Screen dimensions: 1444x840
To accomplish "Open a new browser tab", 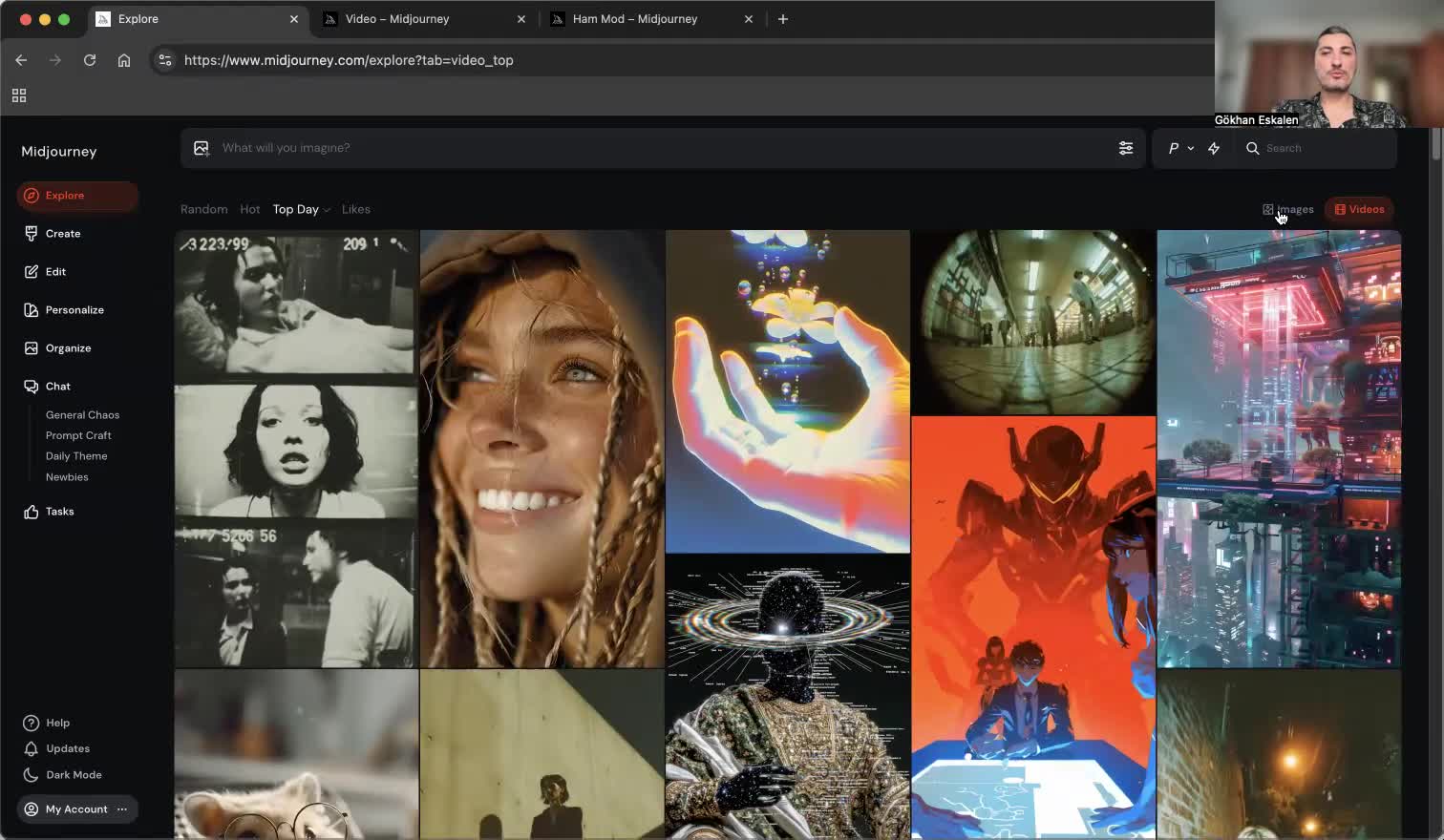I will 783,19.
